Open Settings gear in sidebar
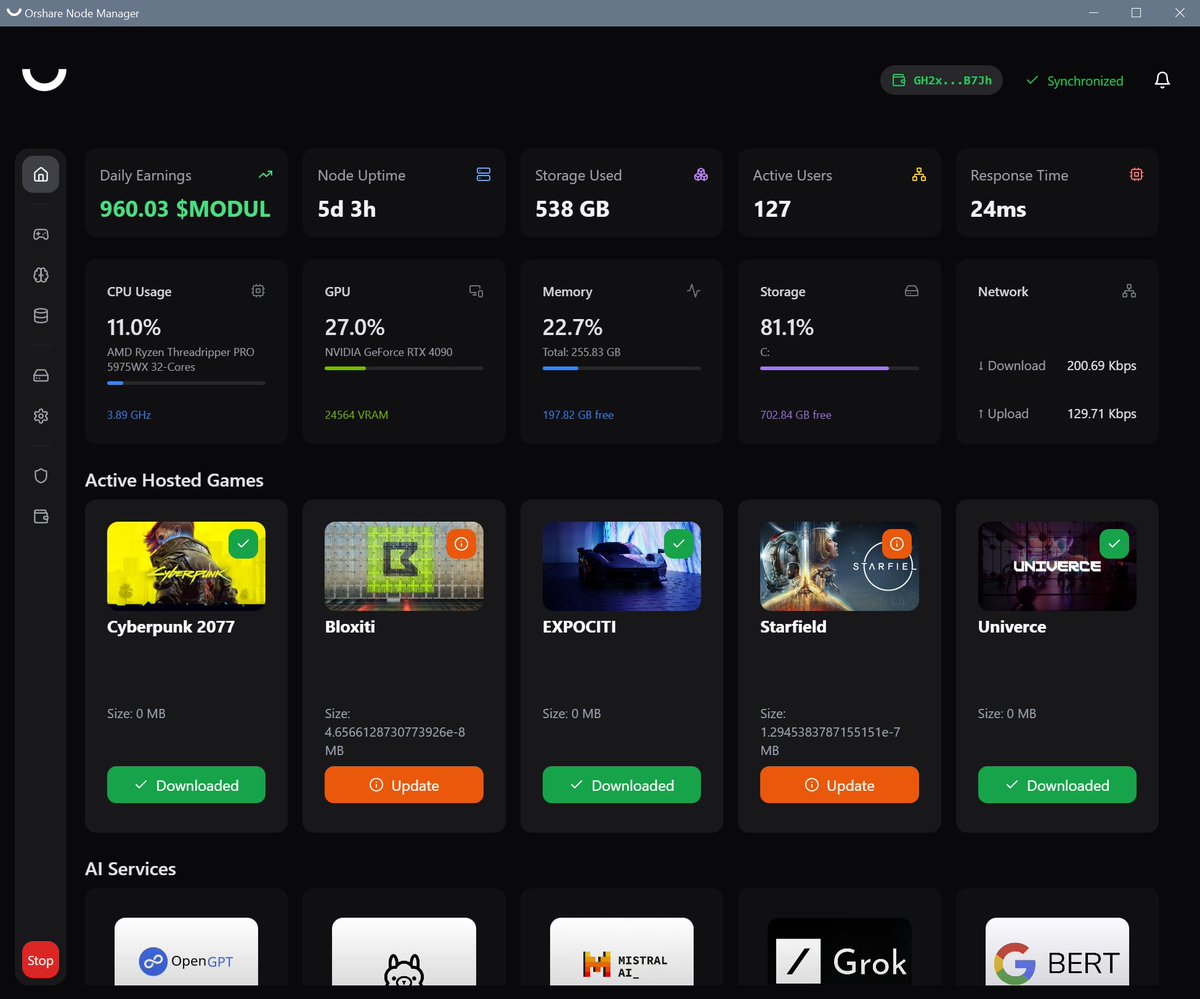This screenshot has height=999, width=1200. coord(41,416)
